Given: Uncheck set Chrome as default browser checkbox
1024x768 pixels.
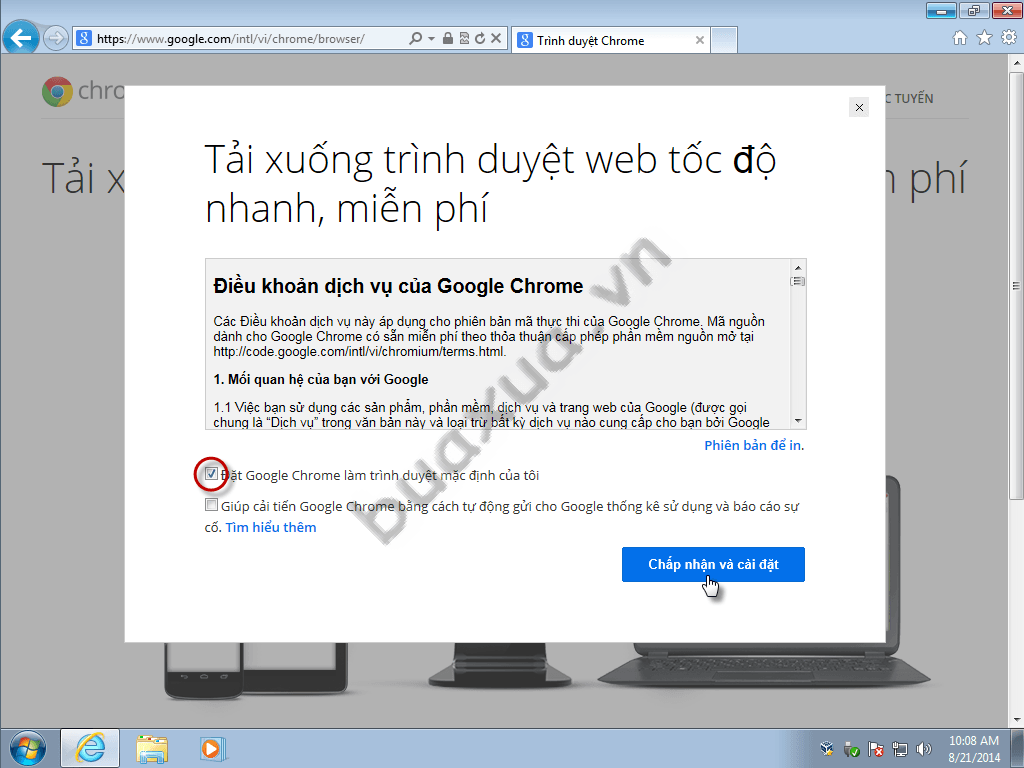Looking at the screenshot, I should (211, 474).
